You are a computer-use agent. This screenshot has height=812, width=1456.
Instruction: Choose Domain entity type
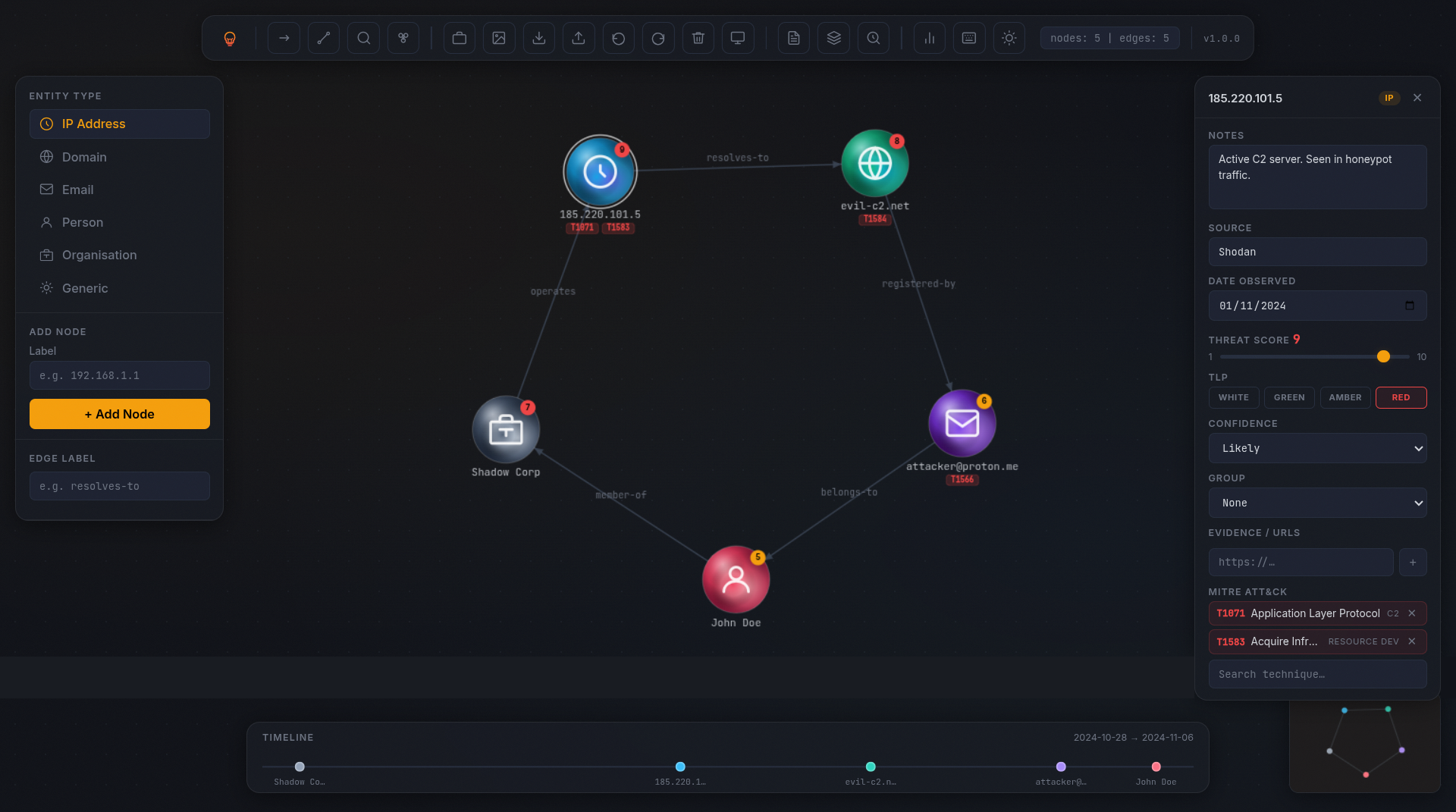click(x=120, y=157)
